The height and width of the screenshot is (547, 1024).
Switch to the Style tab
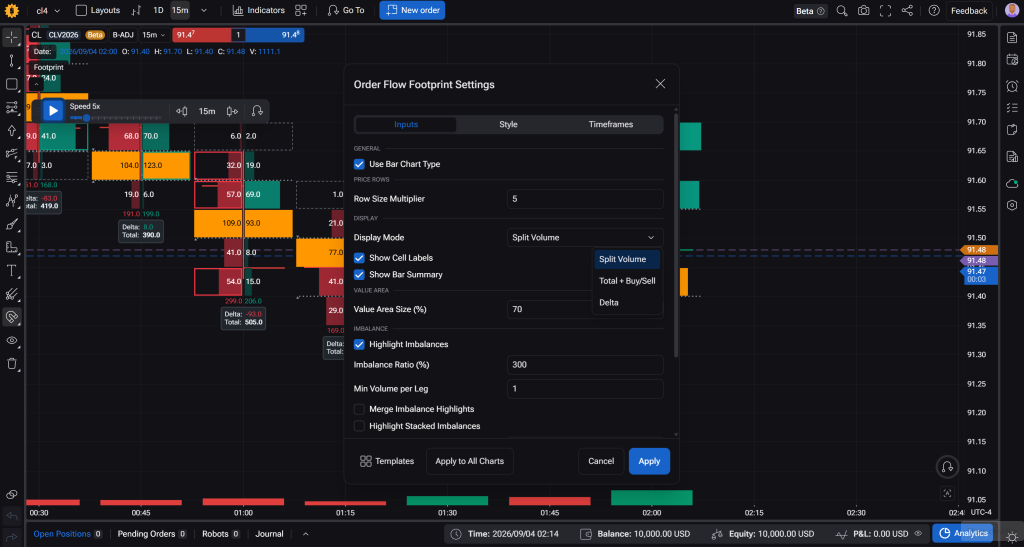coord(508,125)
